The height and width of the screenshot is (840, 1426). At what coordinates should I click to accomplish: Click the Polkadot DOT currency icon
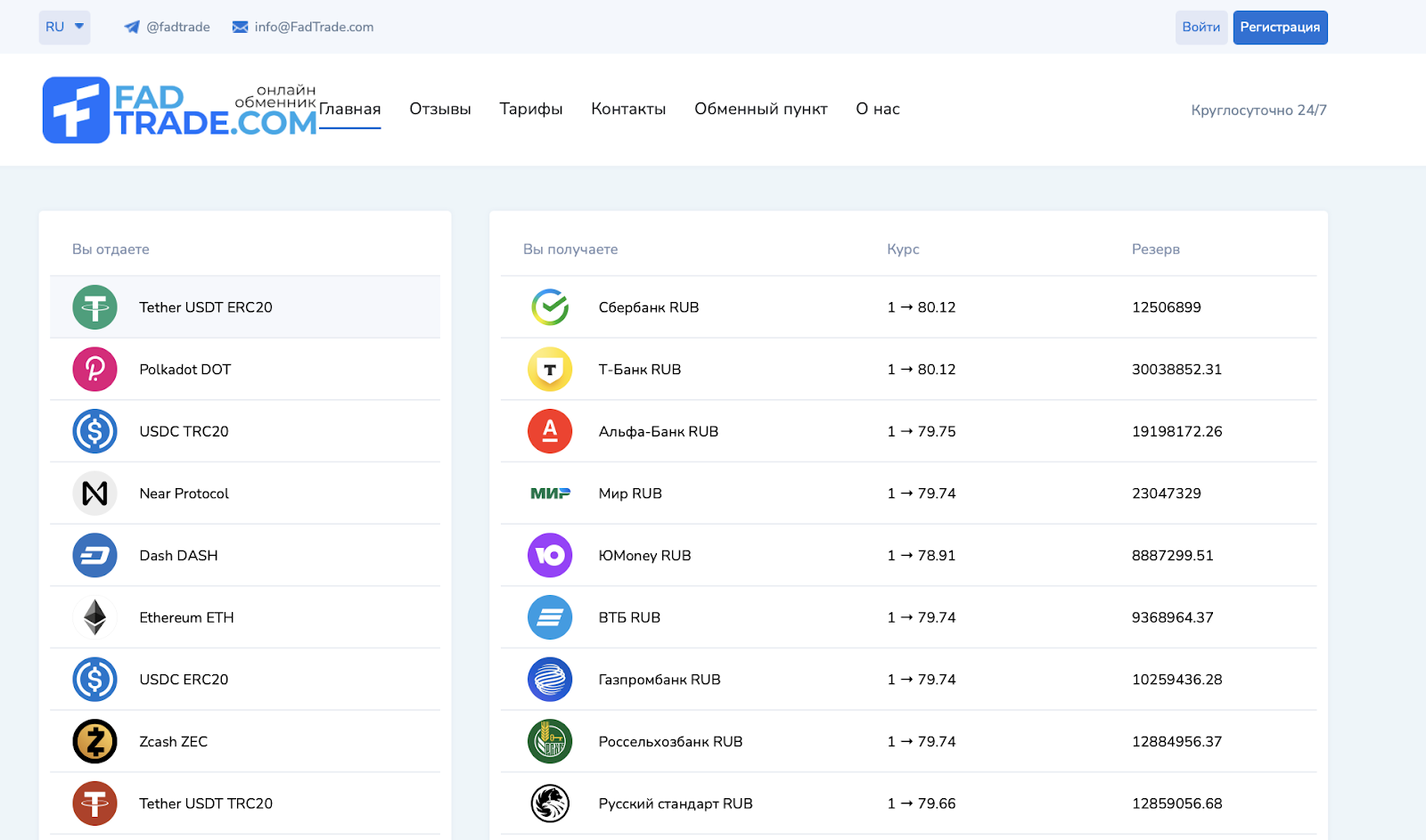(x=94, y=369)
